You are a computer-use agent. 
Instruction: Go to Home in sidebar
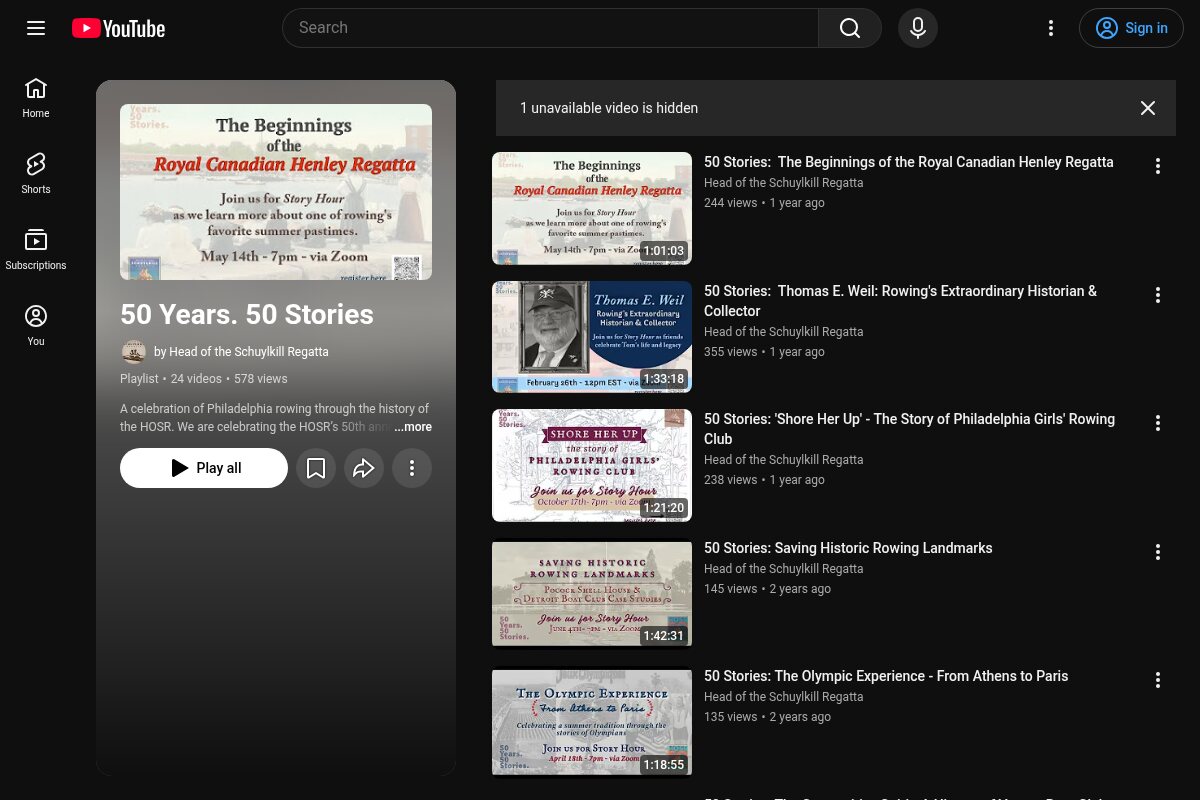pos(36,98)
